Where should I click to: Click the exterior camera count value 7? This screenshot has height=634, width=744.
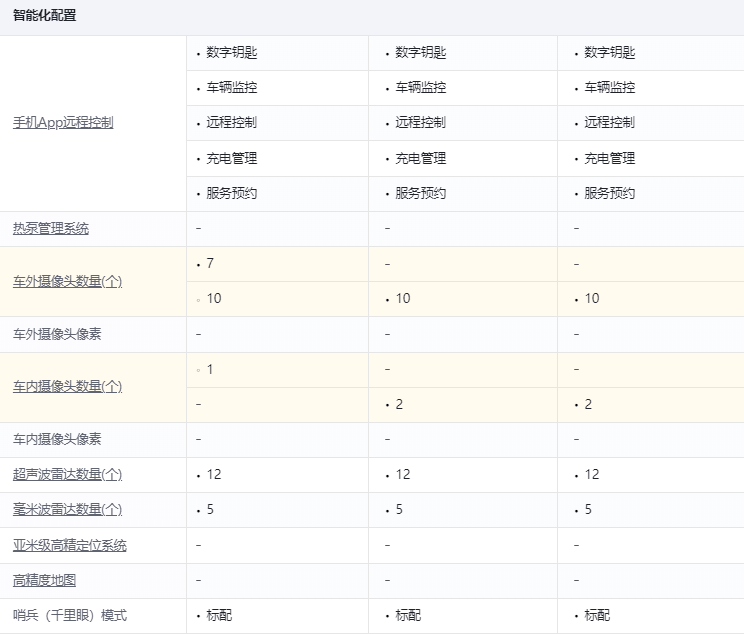pyautogui.click(x=210, y=264)
